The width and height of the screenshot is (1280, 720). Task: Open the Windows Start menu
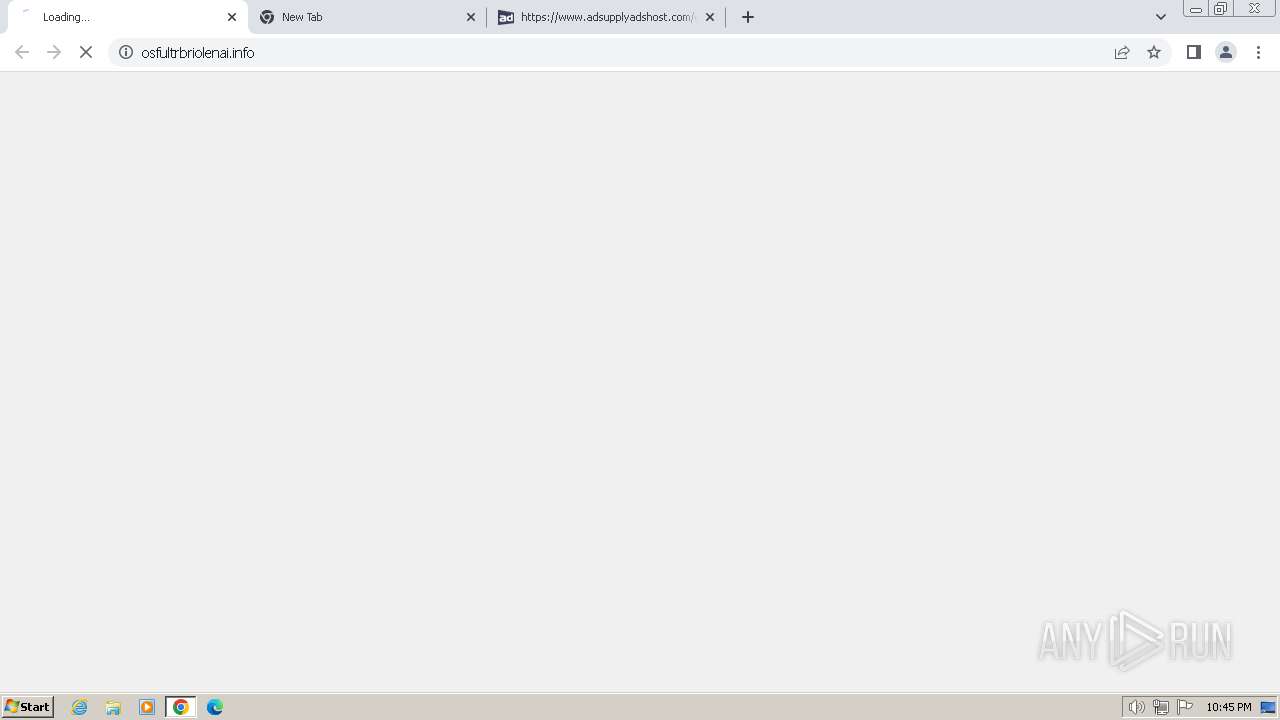(28, 707)
